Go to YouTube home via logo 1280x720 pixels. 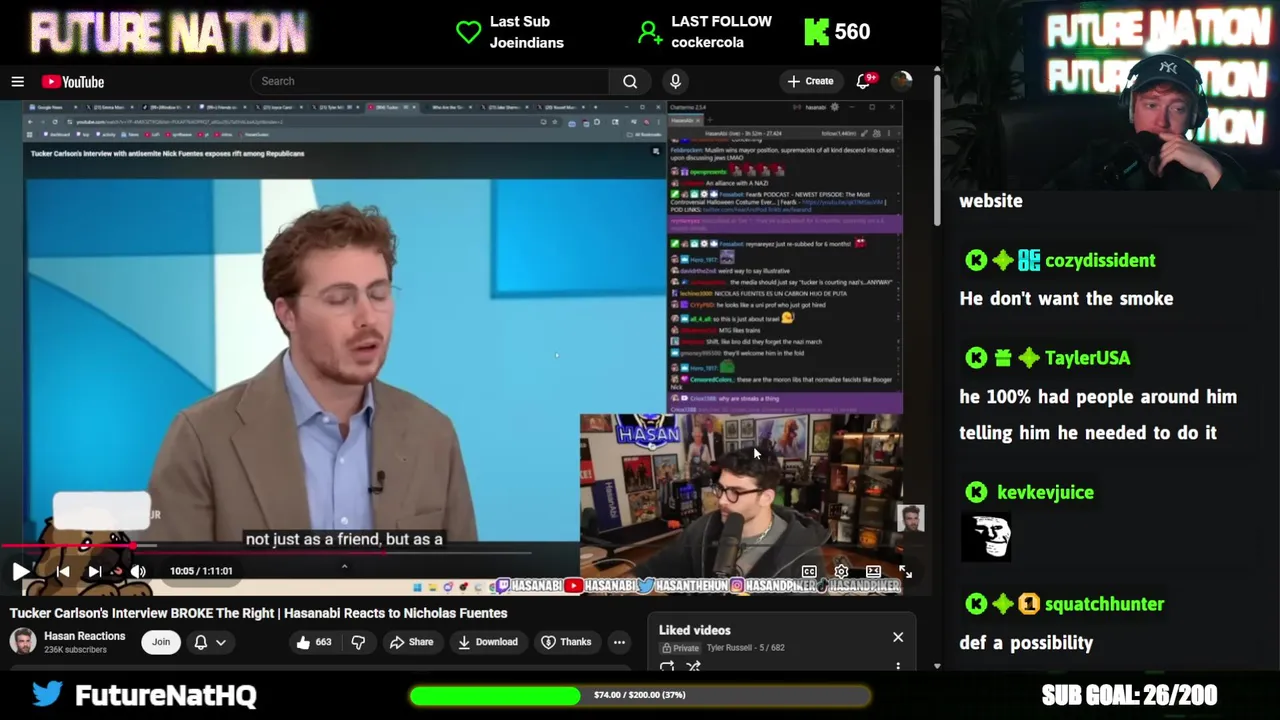(x=73, y=82)
